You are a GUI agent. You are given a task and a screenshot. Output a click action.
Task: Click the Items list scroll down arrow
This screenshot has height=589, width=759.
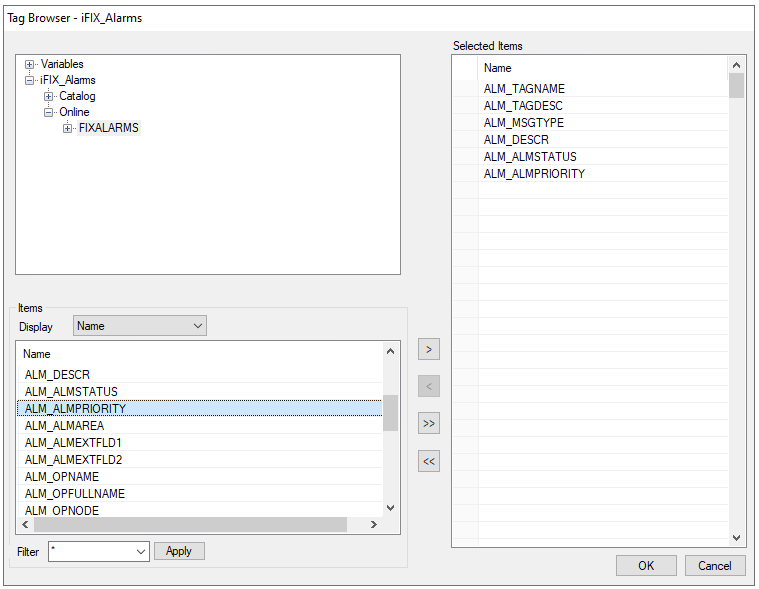(x=391, y=508)
